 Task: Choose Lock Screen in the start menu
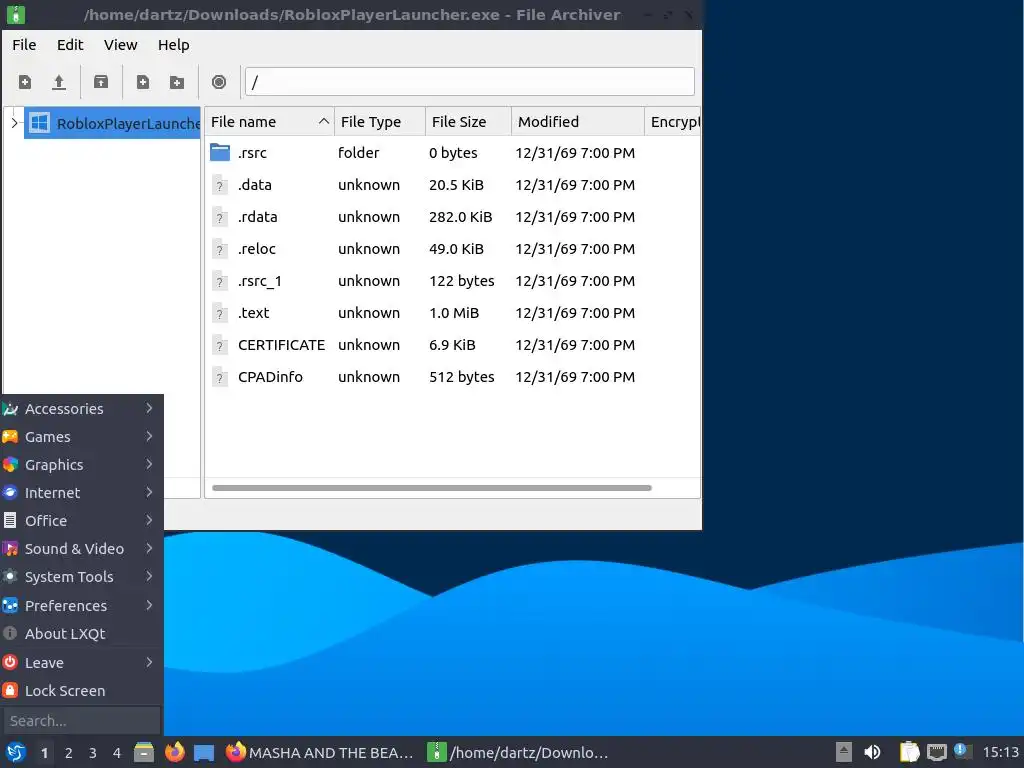tap(82, 690)
